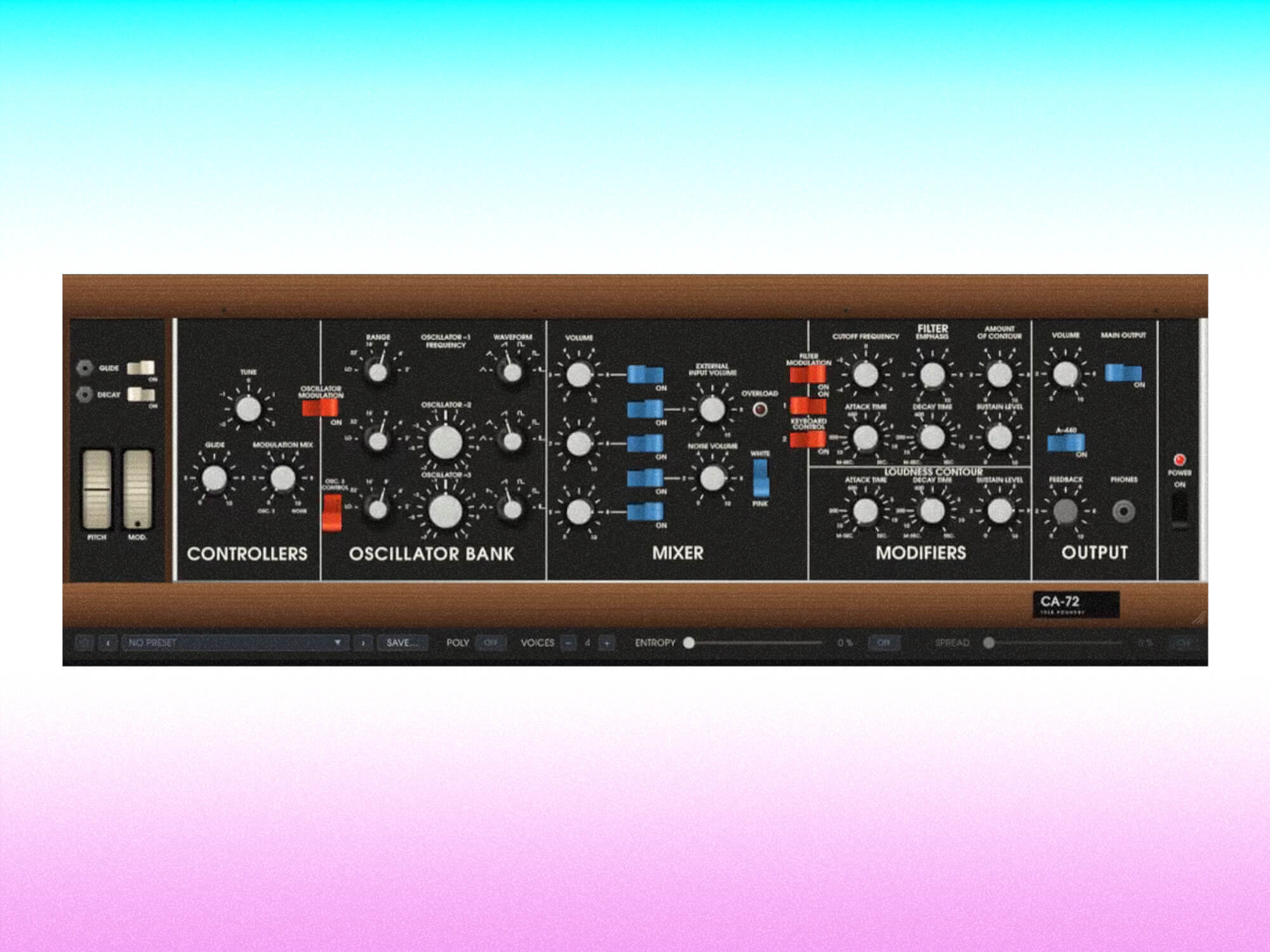
Task: Click the External Input Volume knob
Action: click(712, 409)
